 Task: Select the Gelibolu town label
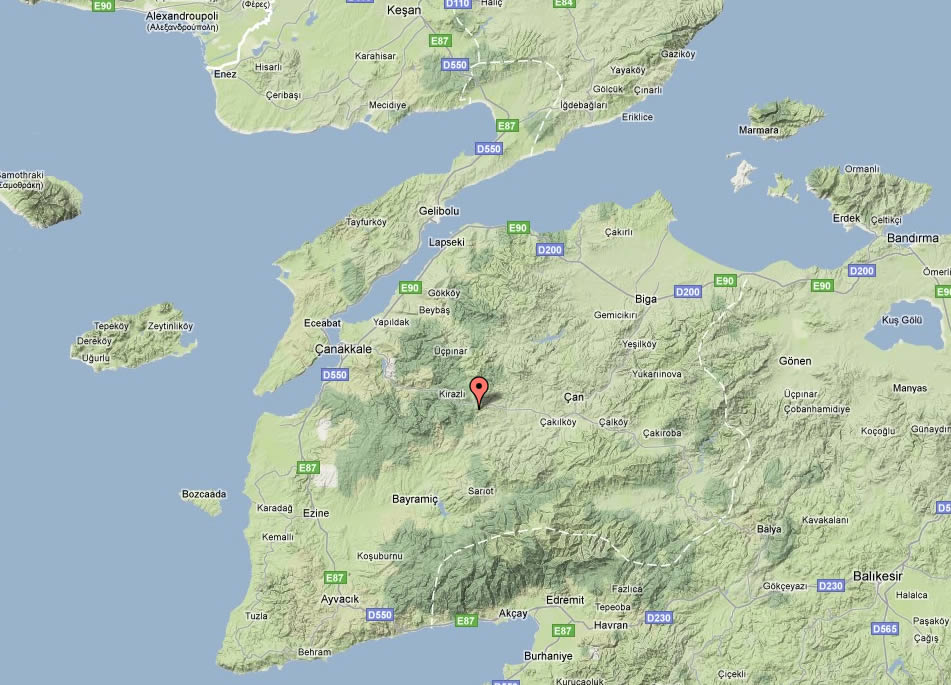point(438,211)
